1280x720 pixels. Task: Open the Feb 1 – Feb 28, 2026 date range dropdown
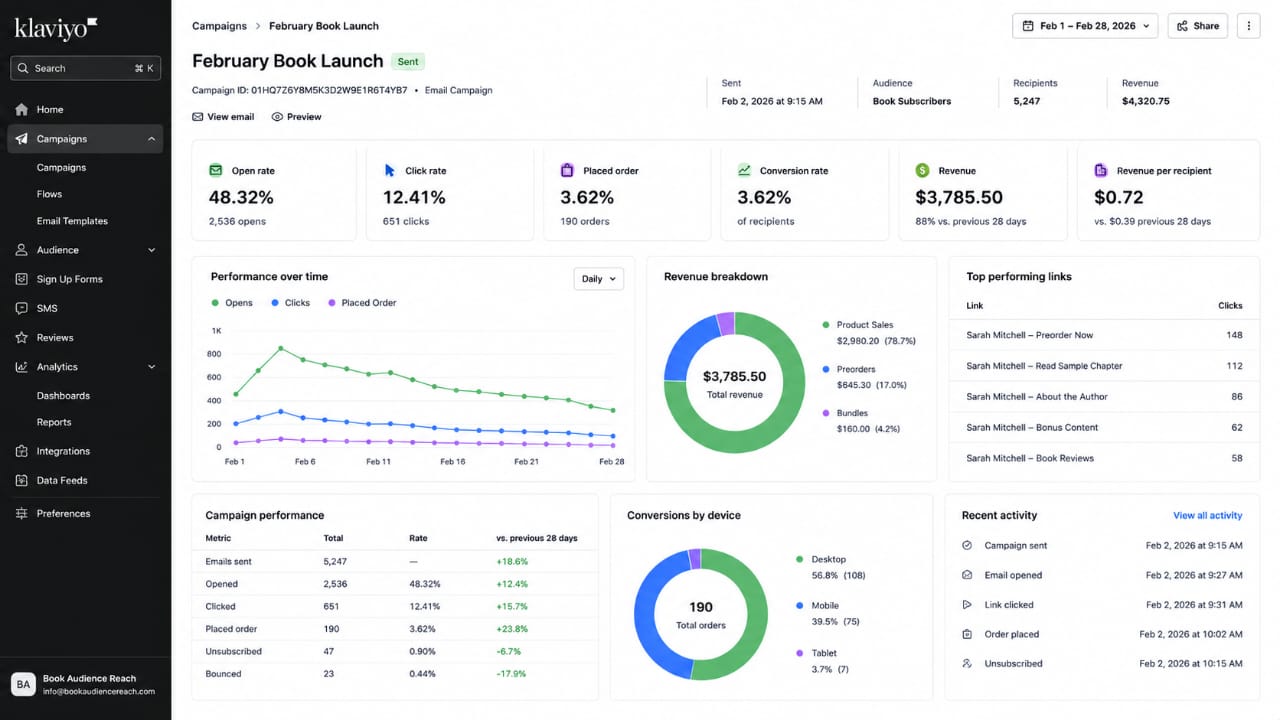[1085, 26]
